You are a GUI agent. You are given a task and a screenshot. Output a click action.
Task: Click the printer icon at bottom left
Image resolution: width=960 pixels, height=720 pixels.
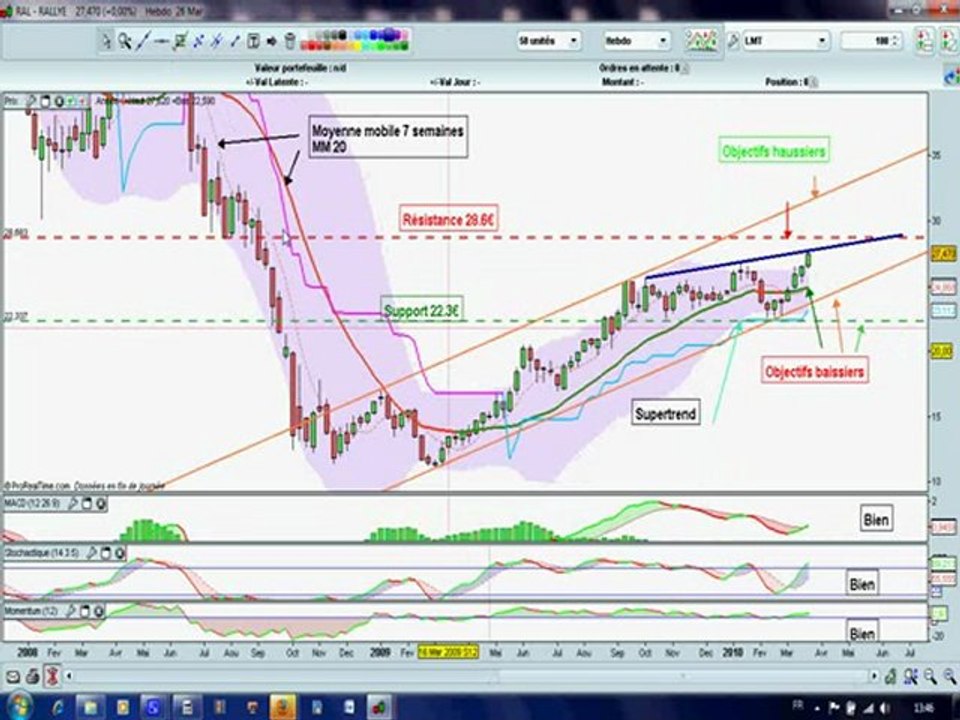tap(32, 676)
